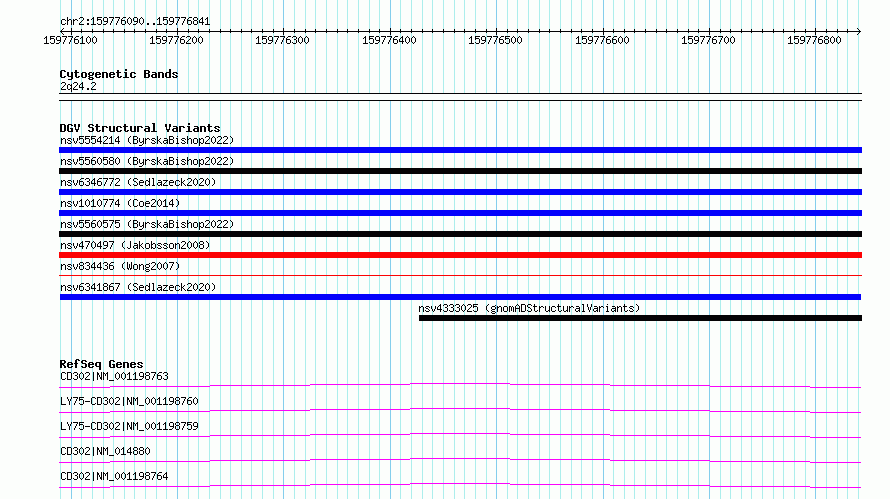Click the red bar for nsv470497

(460, 255)
